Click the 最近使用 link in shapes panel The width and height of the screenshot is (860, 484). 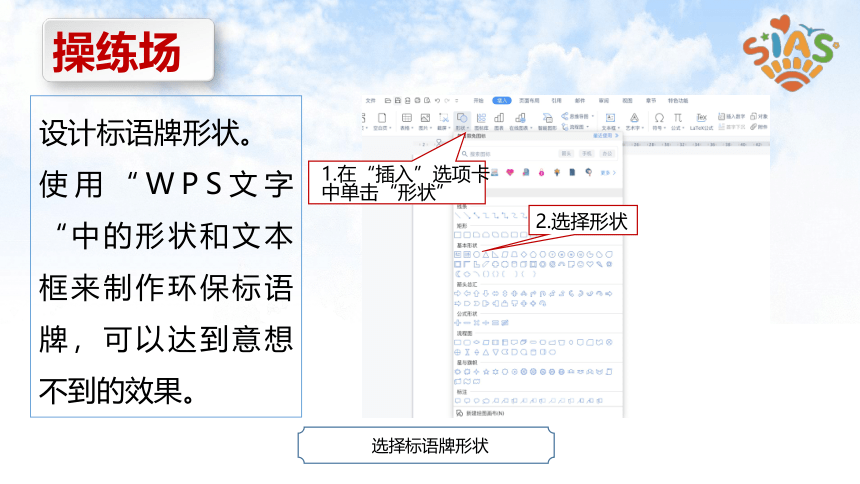click(606, 136)
